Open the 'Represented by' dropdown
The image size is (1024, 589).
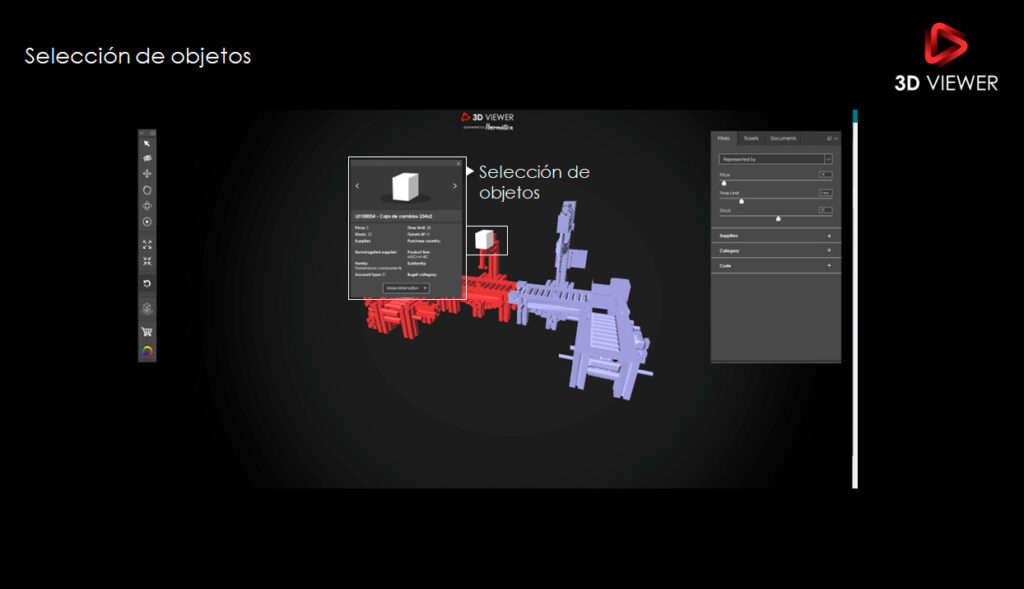pos(775,159)
